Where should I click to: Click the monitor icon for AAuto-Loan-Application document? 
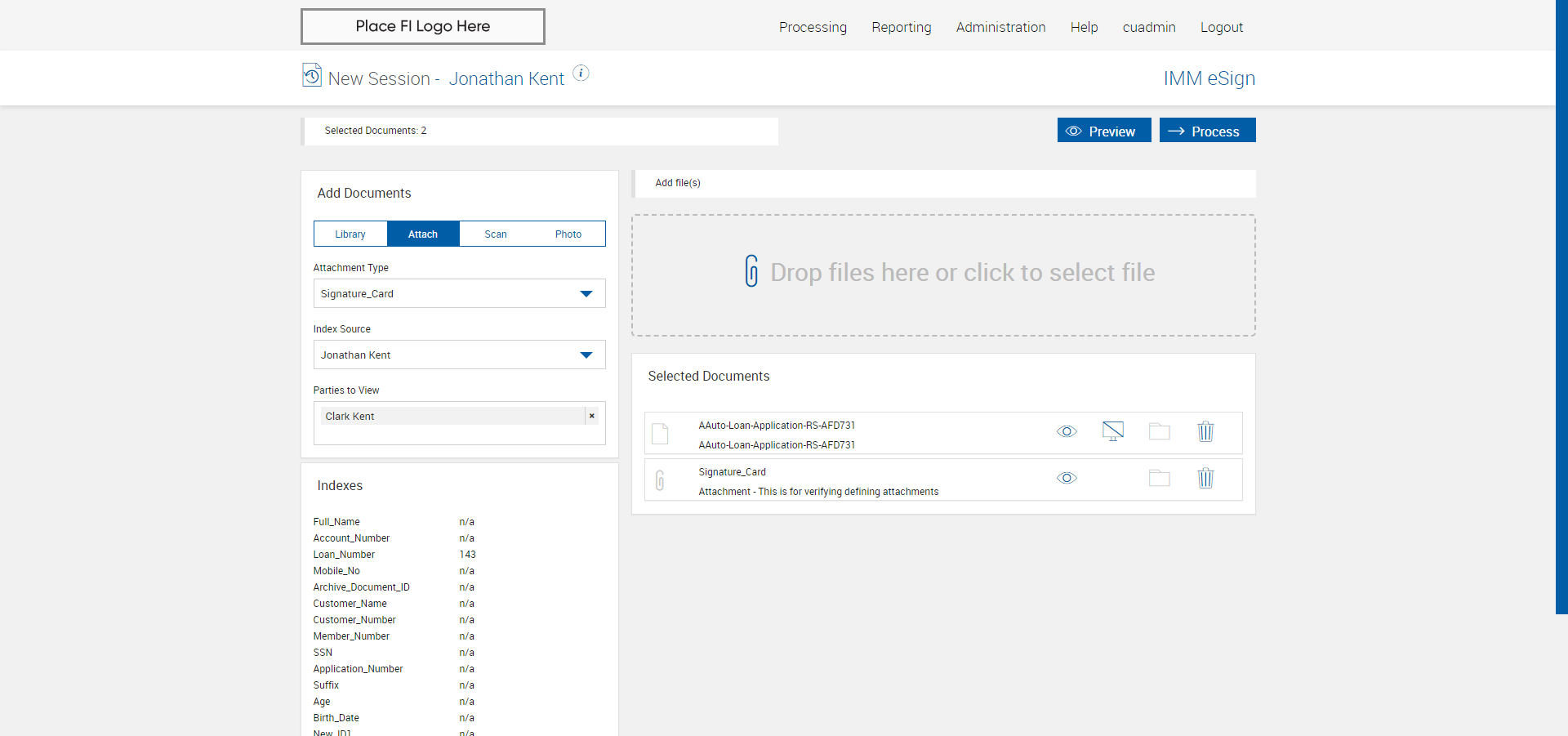click(x=1112, y=431)
